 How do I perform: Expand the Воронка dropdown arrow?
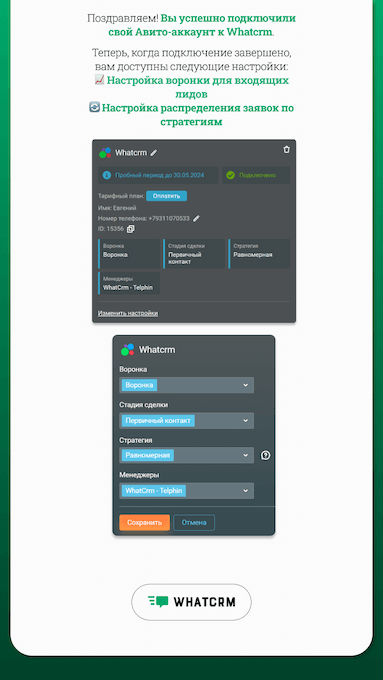246,385
